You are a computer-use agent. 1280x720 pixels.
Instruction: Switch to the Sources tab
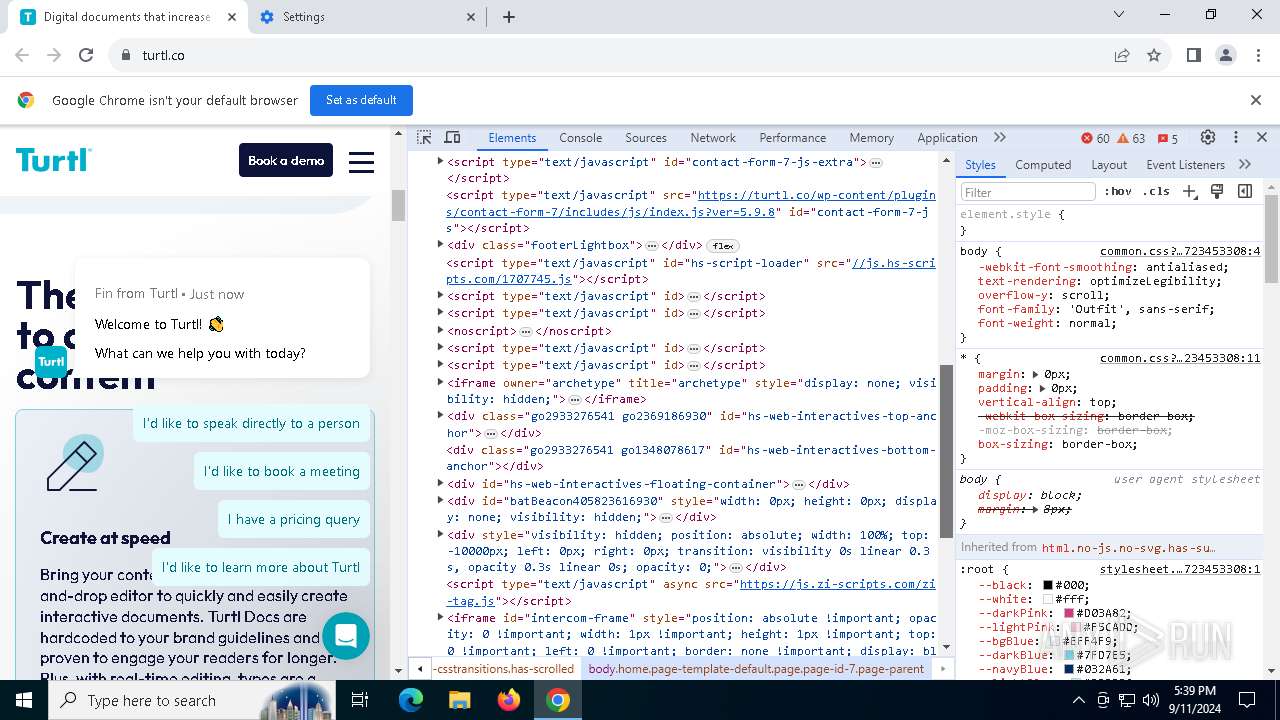pos(646,138)
